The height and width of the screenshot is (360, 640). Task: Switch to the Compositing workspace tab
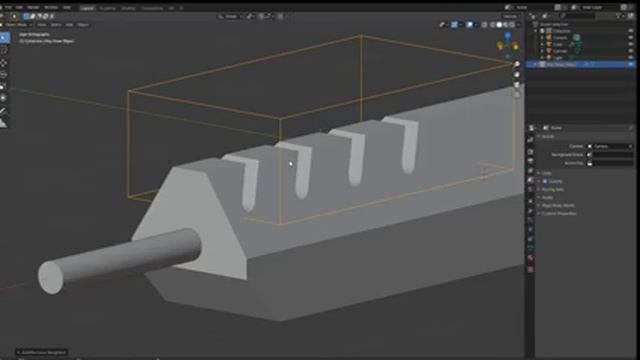[152, 8]
